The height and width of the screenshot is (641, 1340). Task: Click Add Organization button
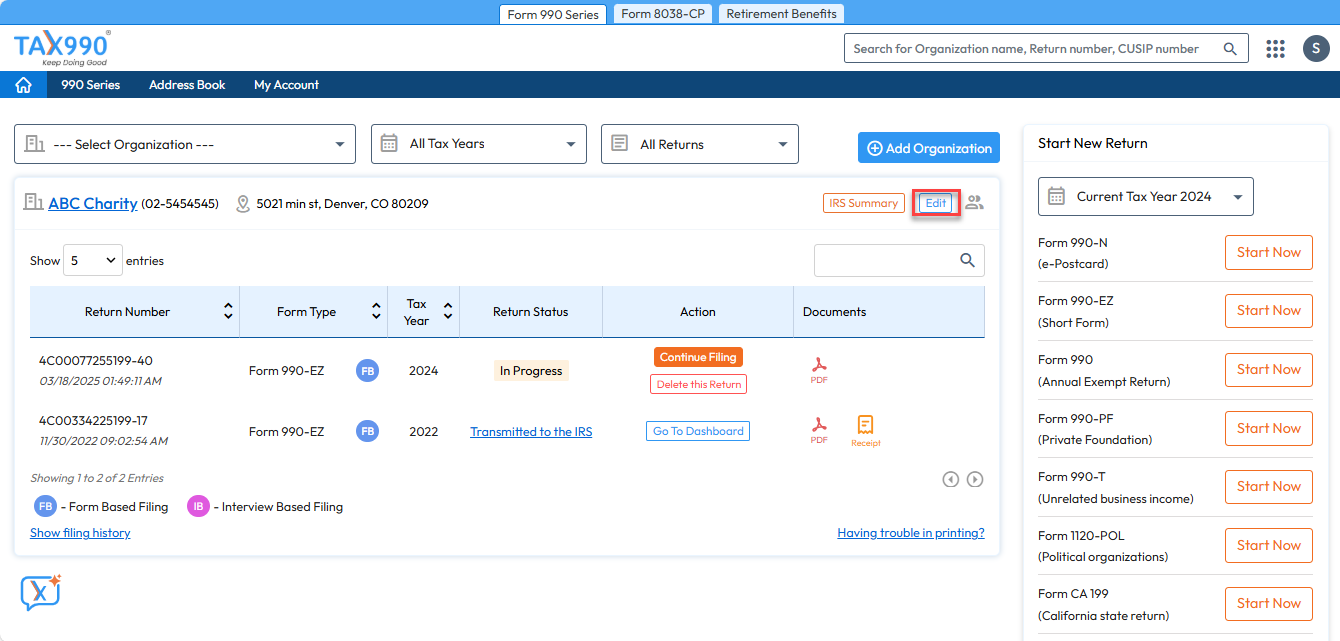pyautogui.click(x=929, y=148)
